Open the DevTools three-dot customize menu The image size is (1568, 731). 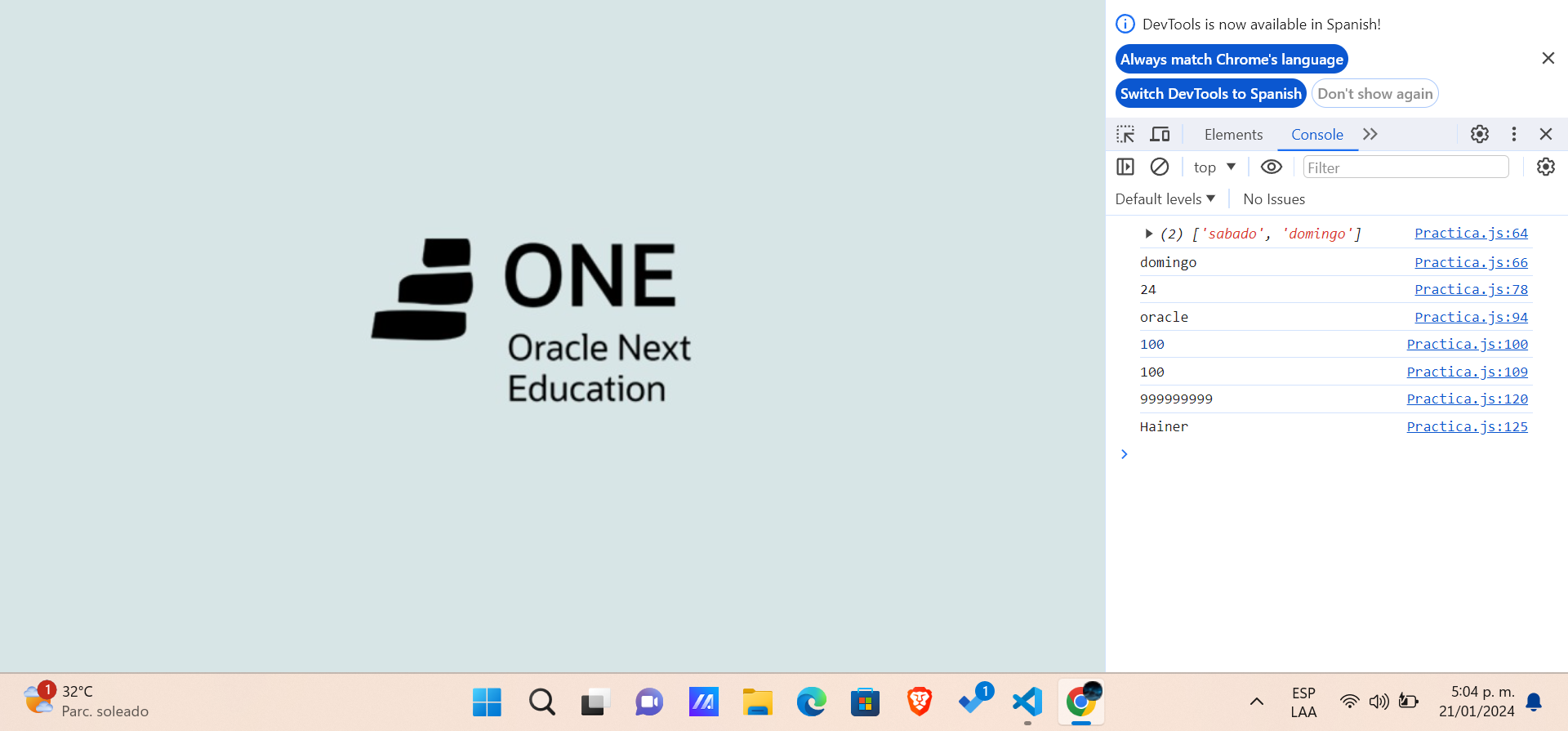(1514, 134)
